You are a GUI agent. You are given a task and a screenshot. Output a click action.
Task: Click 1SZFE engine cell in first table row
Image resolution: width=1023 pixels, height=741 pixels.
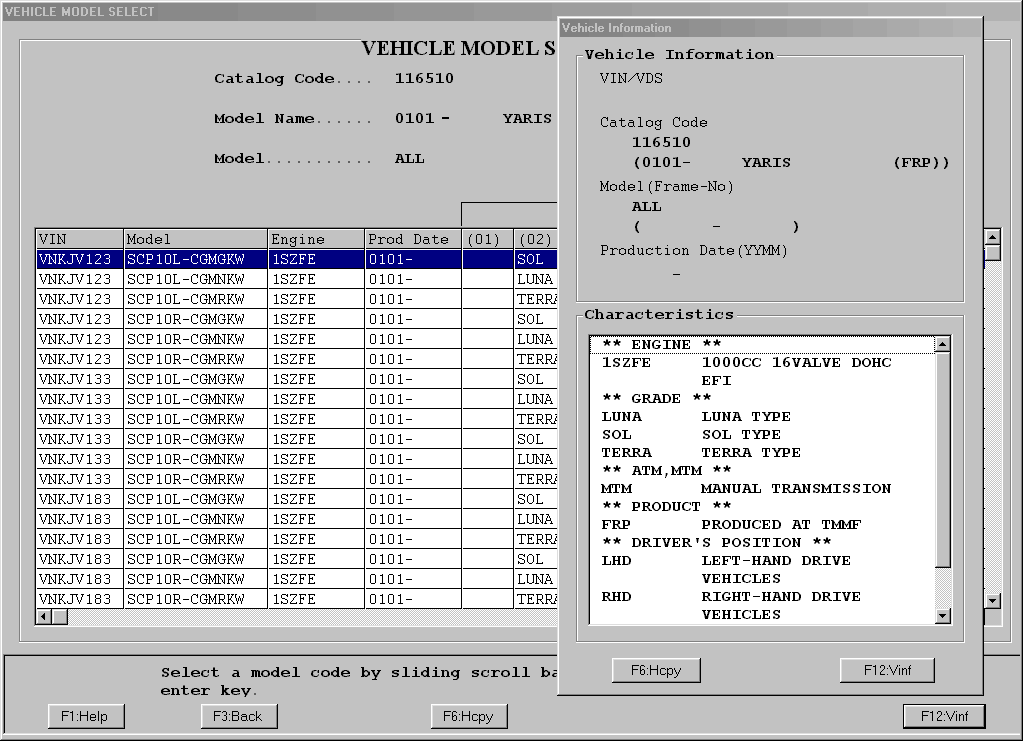coord(316,259)
